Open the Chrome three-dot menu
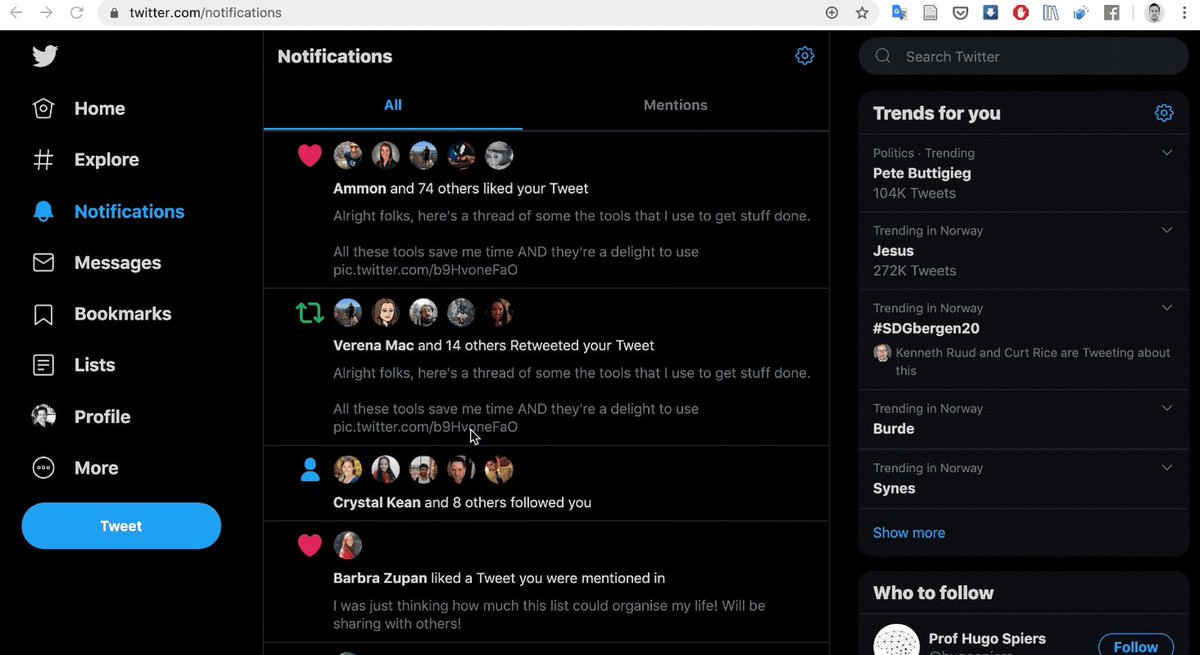The width and height of the screenshot is (1200, 655). tap(1183, 13)
